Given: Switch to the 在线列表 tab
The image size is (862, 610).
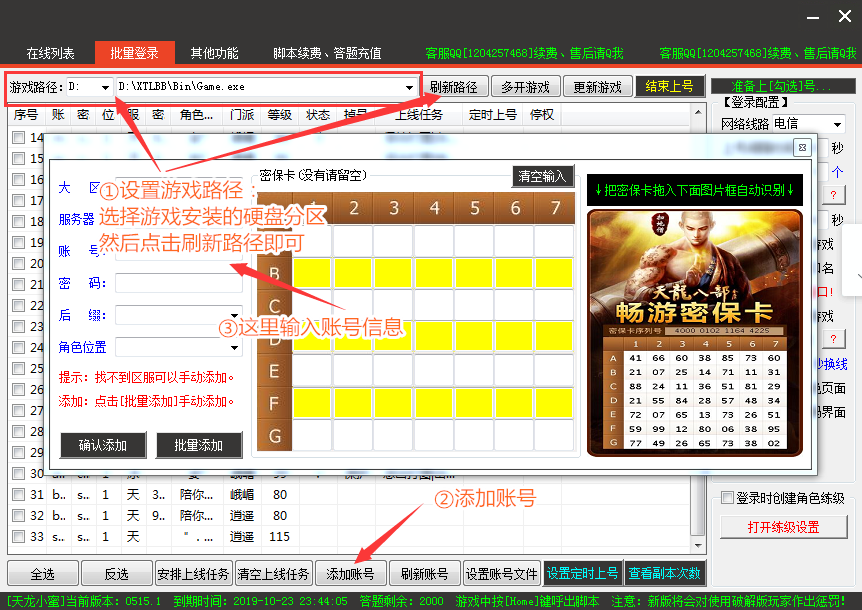Looking at the screenshot, I should [50, 53].
